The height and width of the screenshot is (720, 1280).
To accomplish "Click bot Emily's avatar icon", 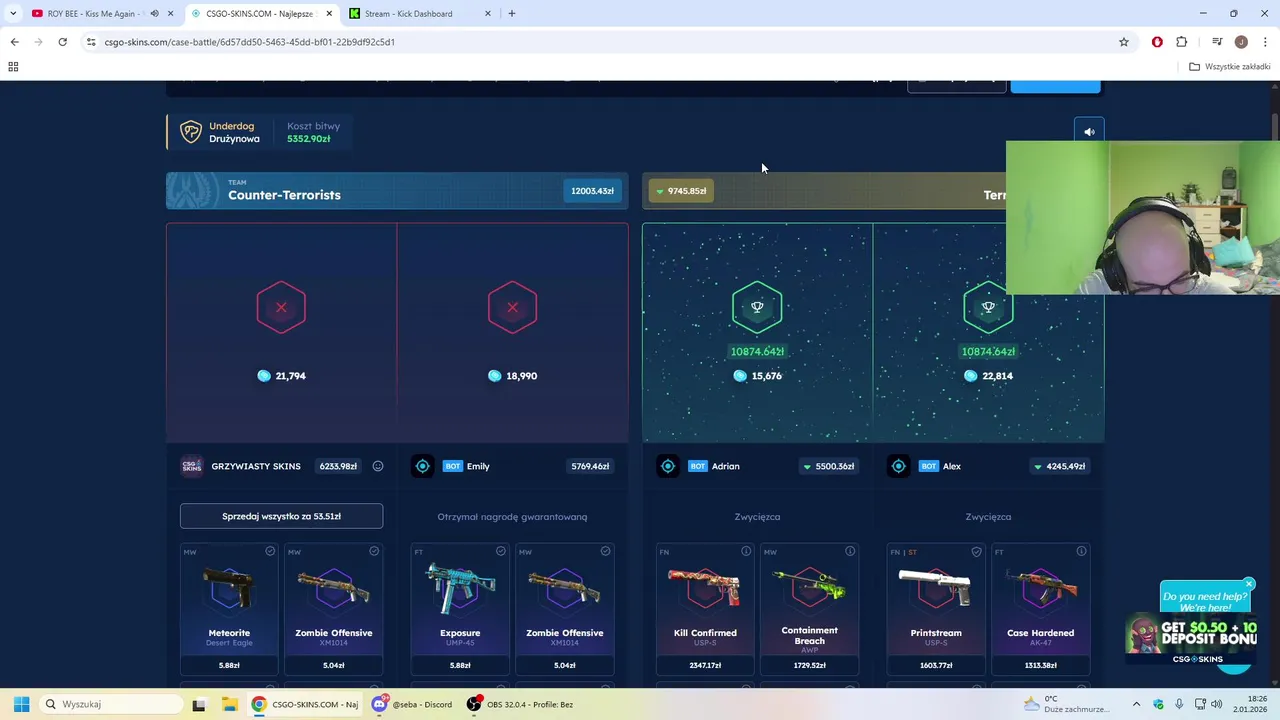I will point(423,466).
